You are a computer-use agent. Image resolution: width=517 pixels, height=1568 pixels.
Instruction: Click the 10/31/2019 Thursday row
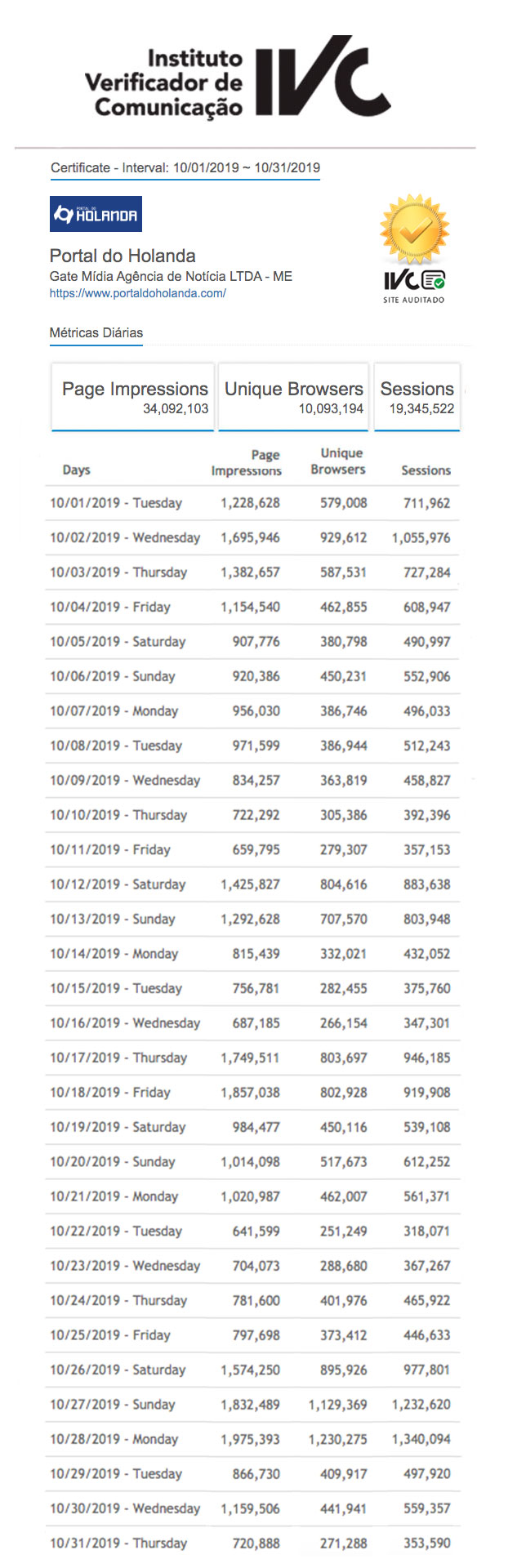click(x=252, y=1543)
